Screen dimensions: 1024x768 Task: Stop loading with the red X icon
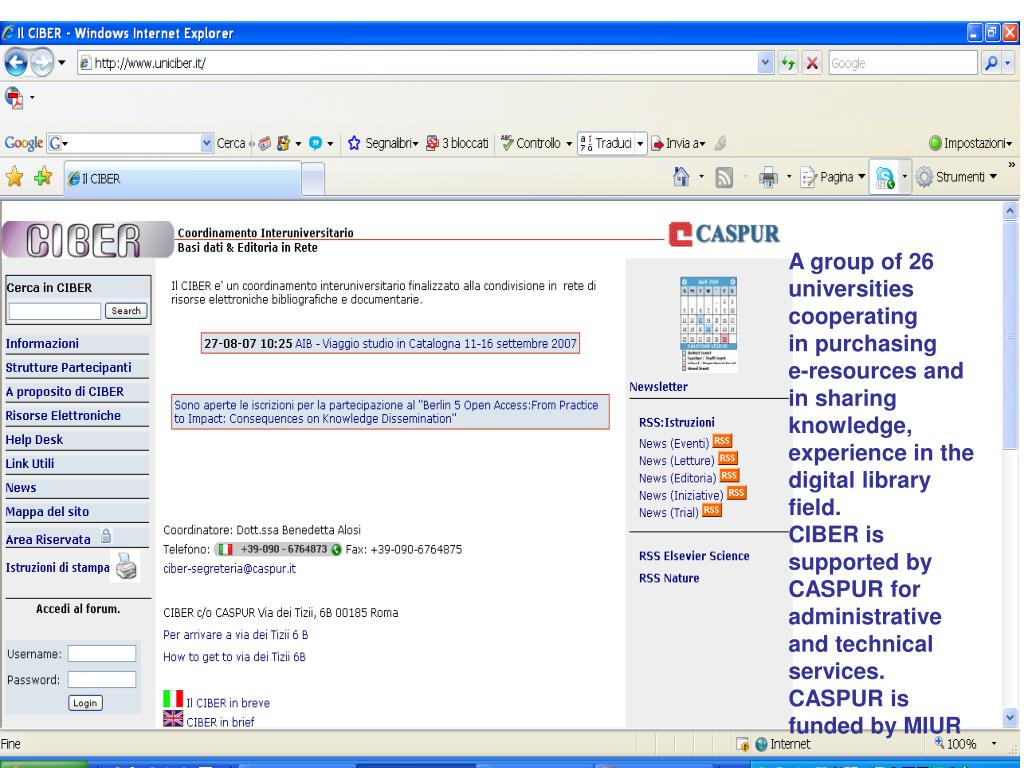[x=812, y=63]
